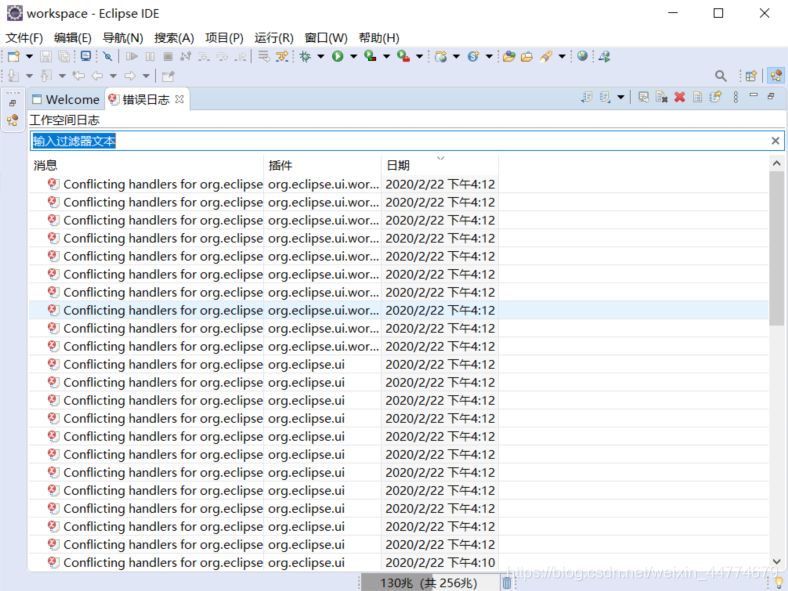Run garbage collector trash icon
The width and height of the screenshot is (788, 591).
(507, 582)
